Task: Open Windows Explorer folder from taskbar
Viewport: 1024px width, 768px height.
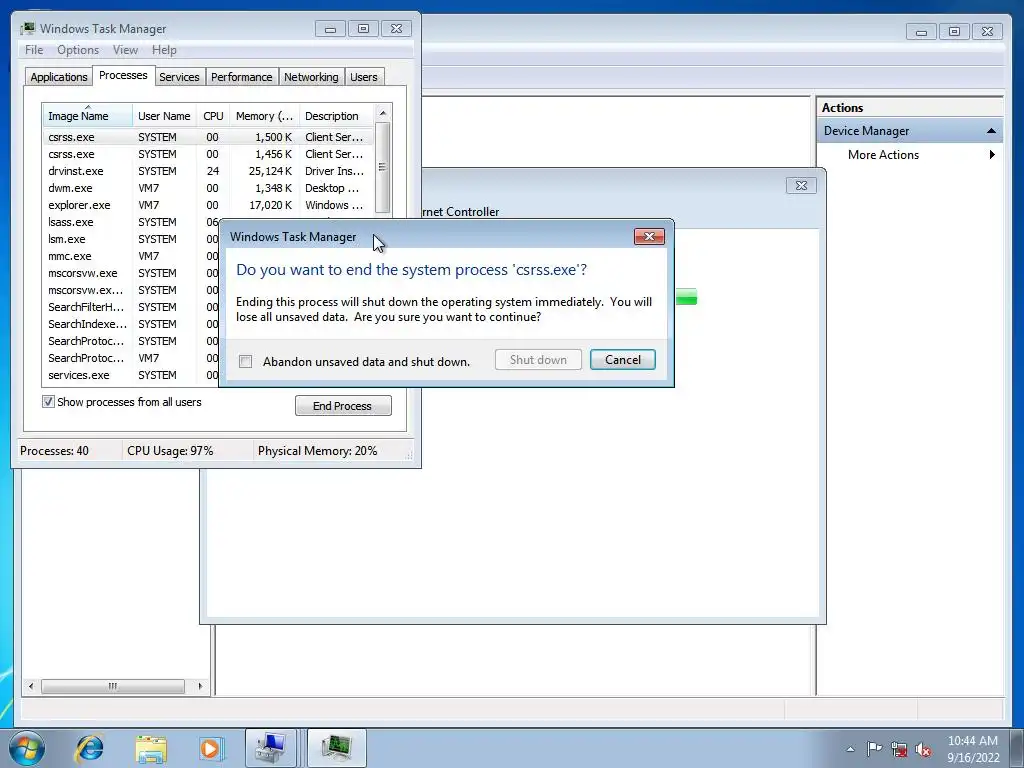Action: 151,748
